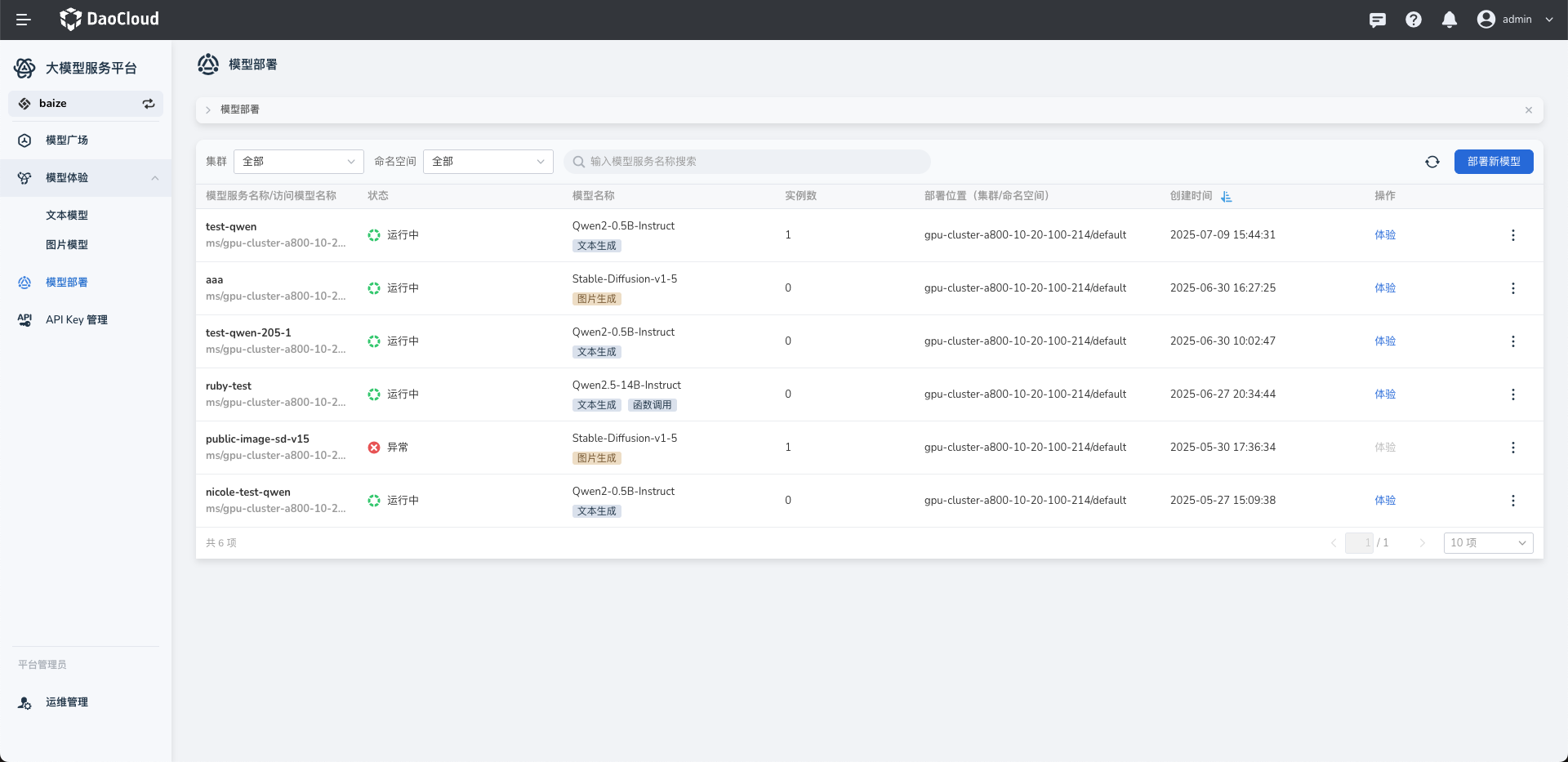Click the help question mark icon
Viewport: 1568px width, 762px height.
[x=1413, y=20]
